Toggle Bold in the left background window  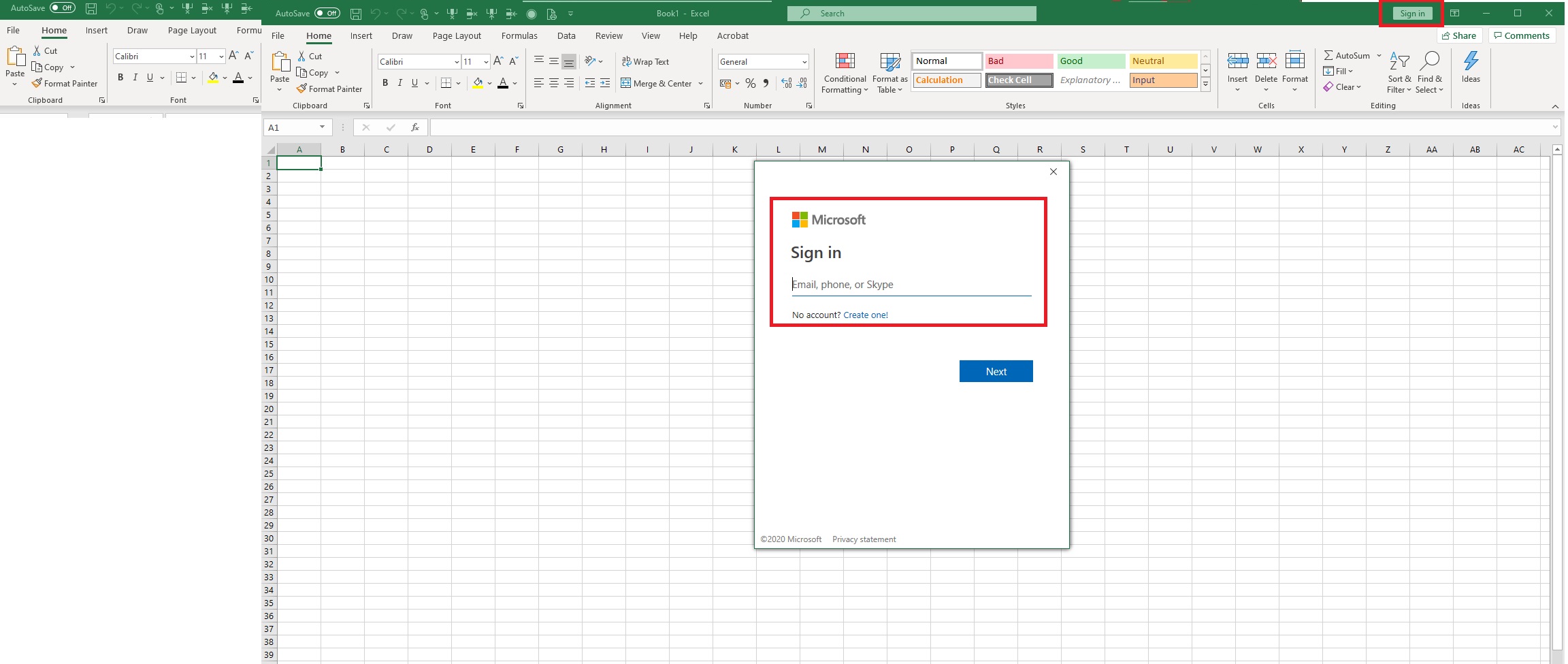click(x=120, y=78)
